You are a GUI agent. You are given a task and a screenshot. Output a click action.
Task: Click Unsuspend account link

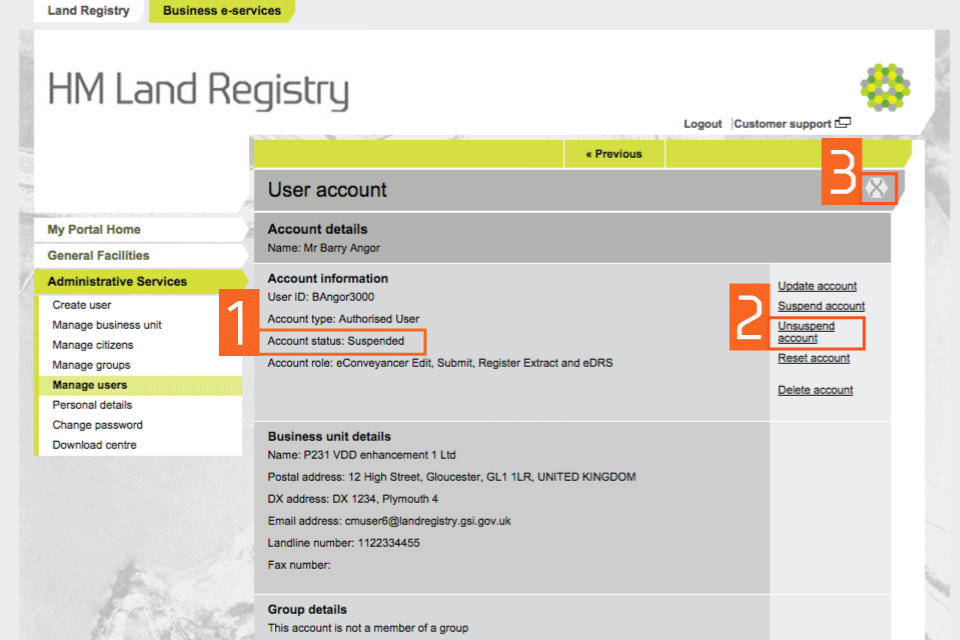tap(806, 332)
